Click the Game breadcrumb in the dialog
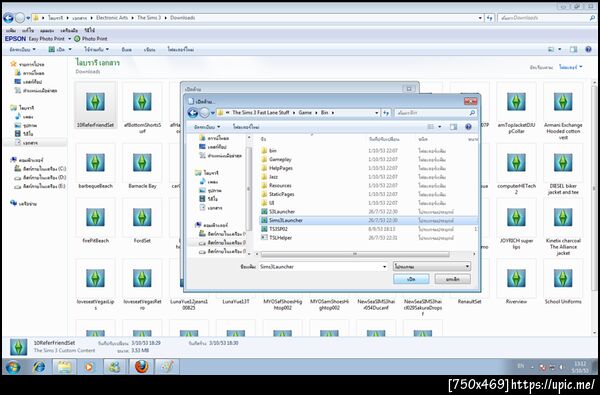 click(305, 113)
